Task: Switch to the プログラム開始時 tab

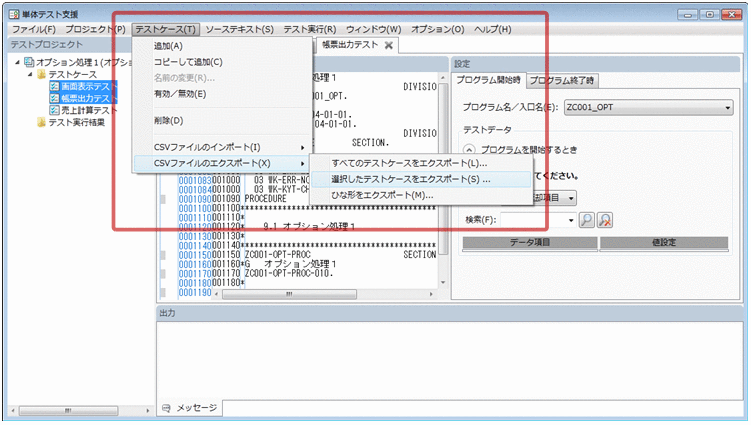Action: point(489,80)
